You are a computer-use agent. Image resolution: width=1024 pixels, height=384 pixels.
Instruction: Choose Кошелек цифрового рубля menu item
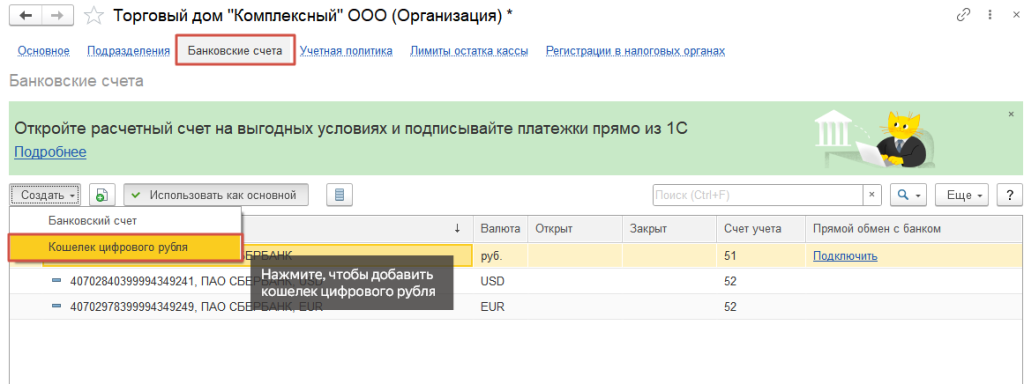coord(125,247)
